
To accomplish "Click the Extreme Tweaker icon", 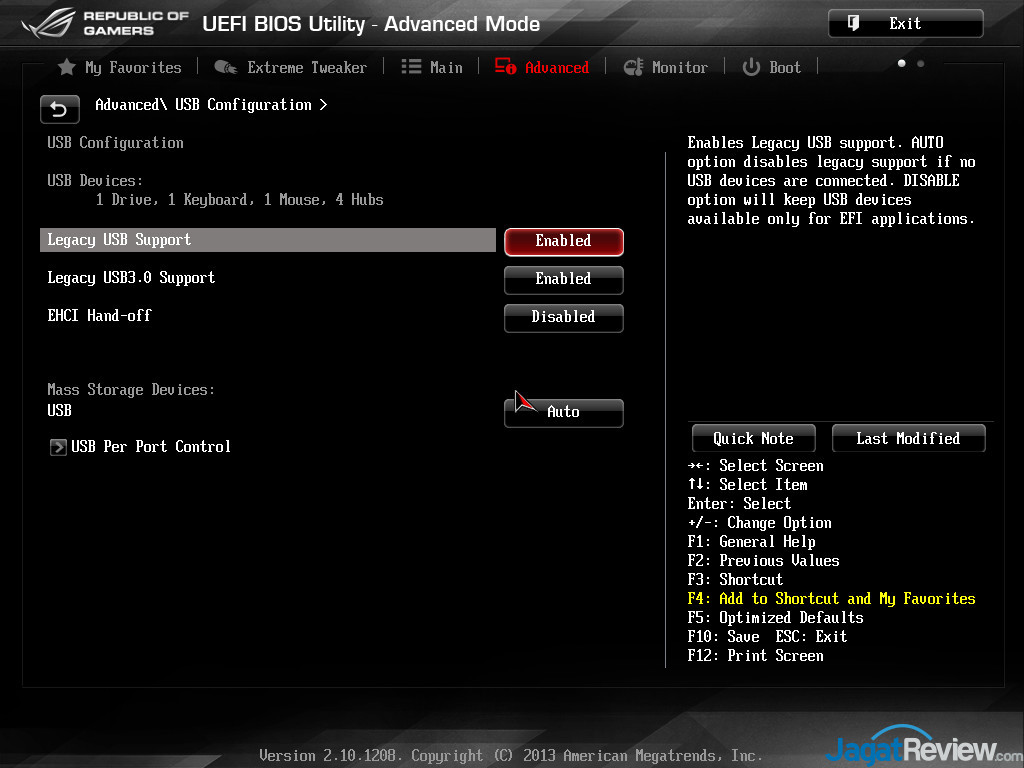I will (x=226, y=67).
